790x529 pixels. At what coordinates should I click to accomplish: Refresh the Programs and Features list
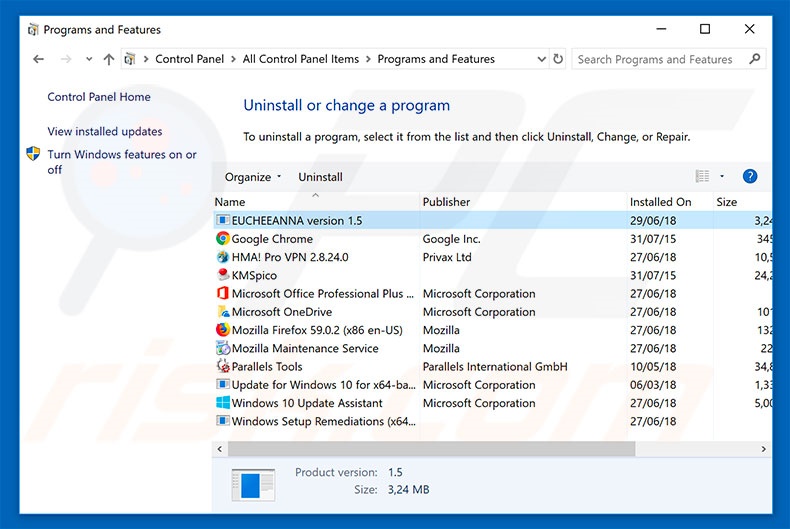[x=558, y=59]
